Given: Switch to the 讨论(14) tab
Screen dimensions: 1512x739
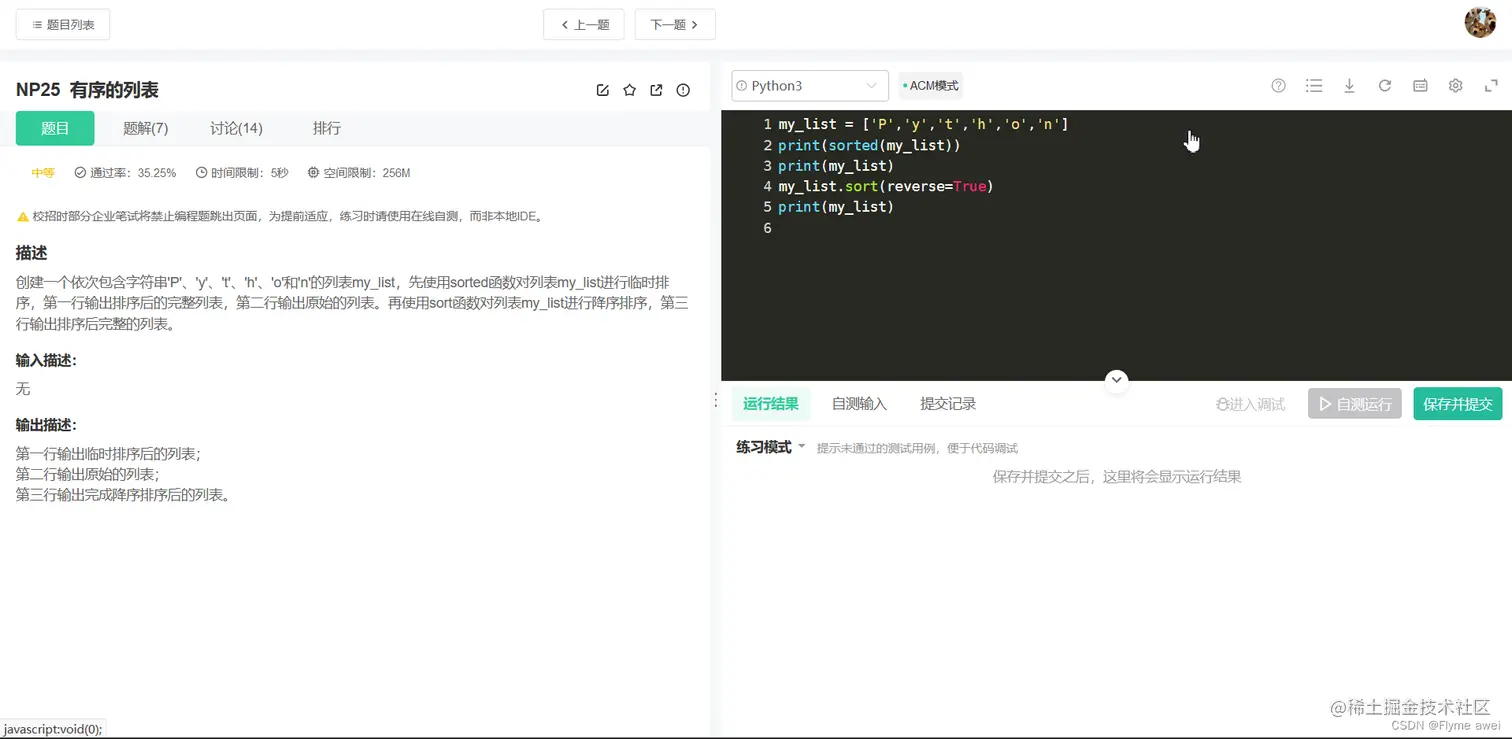Looking at the screenshot, I should click(235, 128).
